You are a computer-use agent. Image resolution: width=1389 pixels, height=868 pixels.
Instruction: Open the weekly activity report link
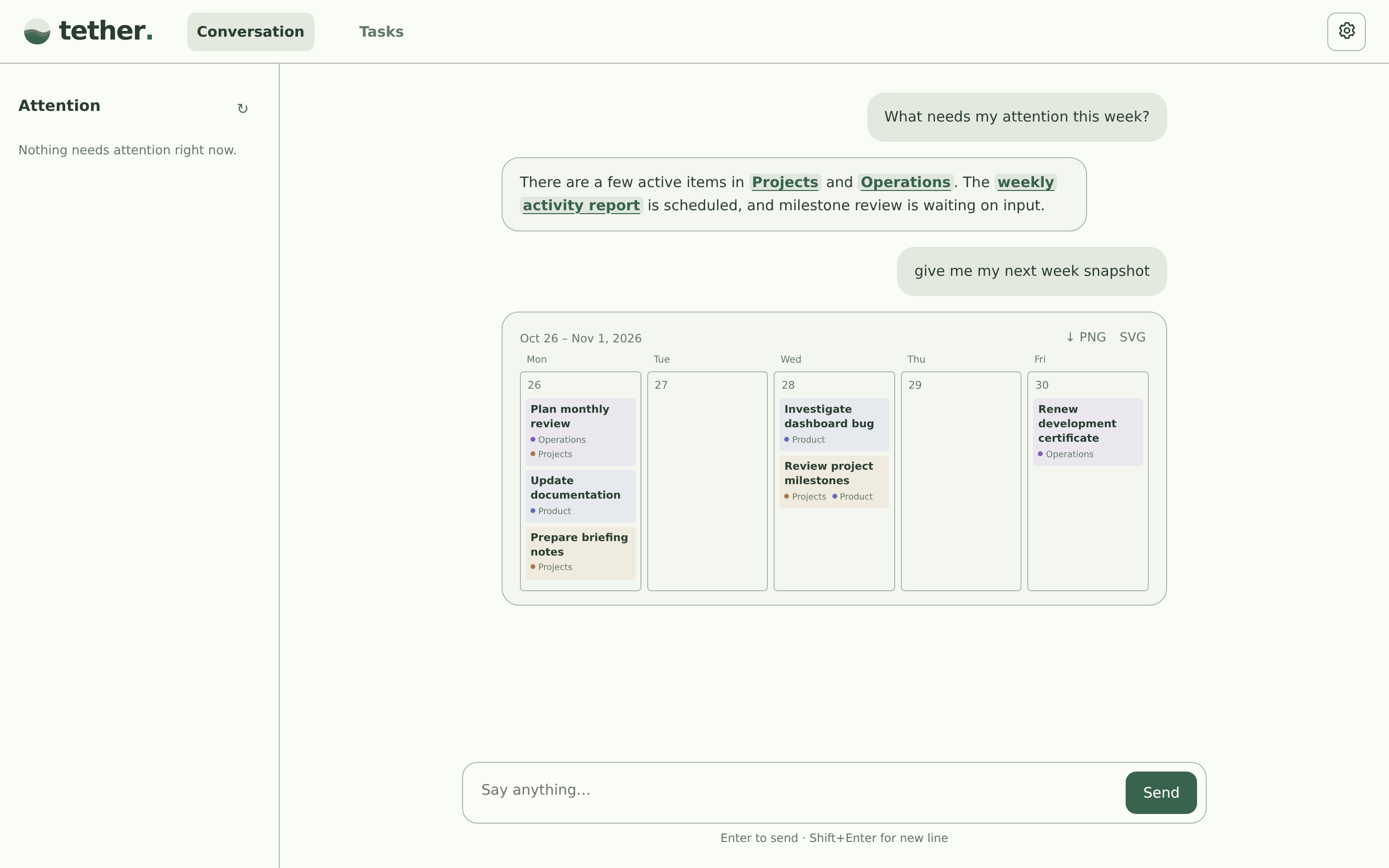point(788,194)
